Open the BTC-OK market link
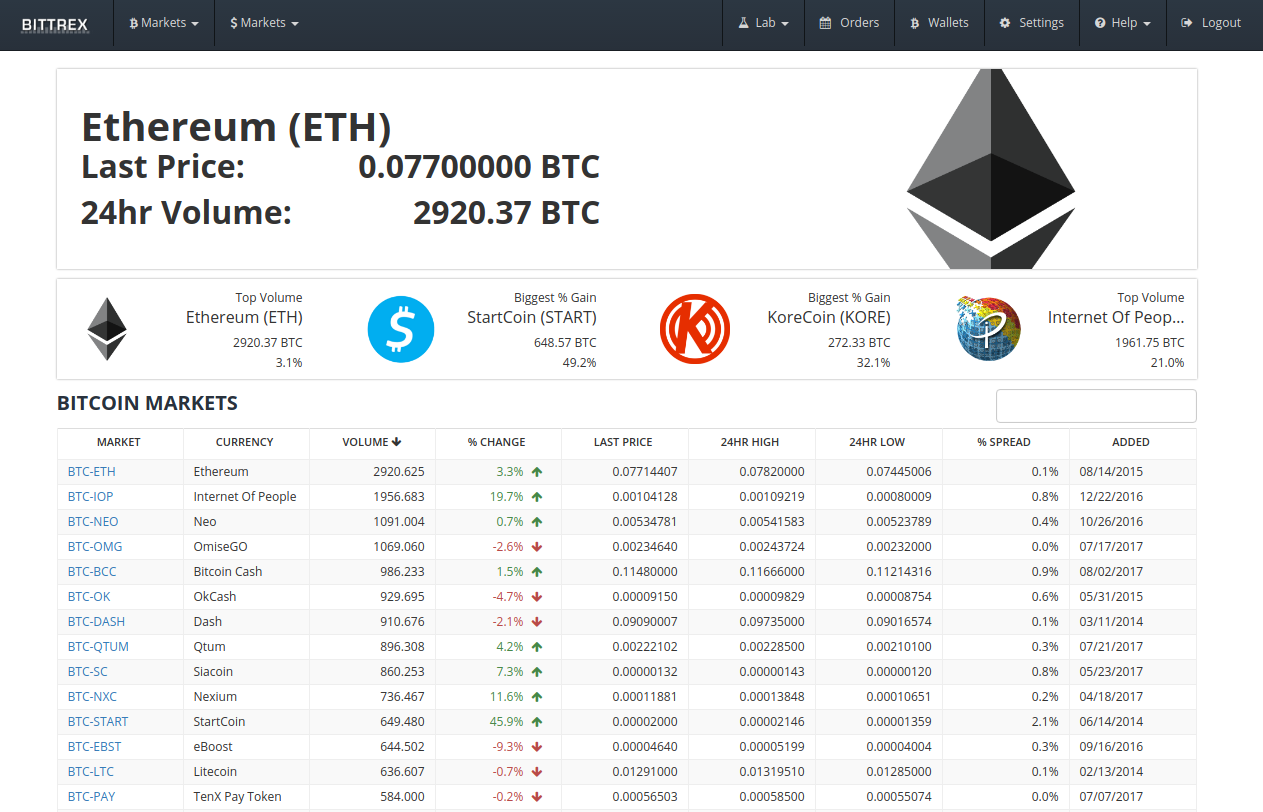The height and width of the screenshot is (812, 1263). click(x=89, y=597)
